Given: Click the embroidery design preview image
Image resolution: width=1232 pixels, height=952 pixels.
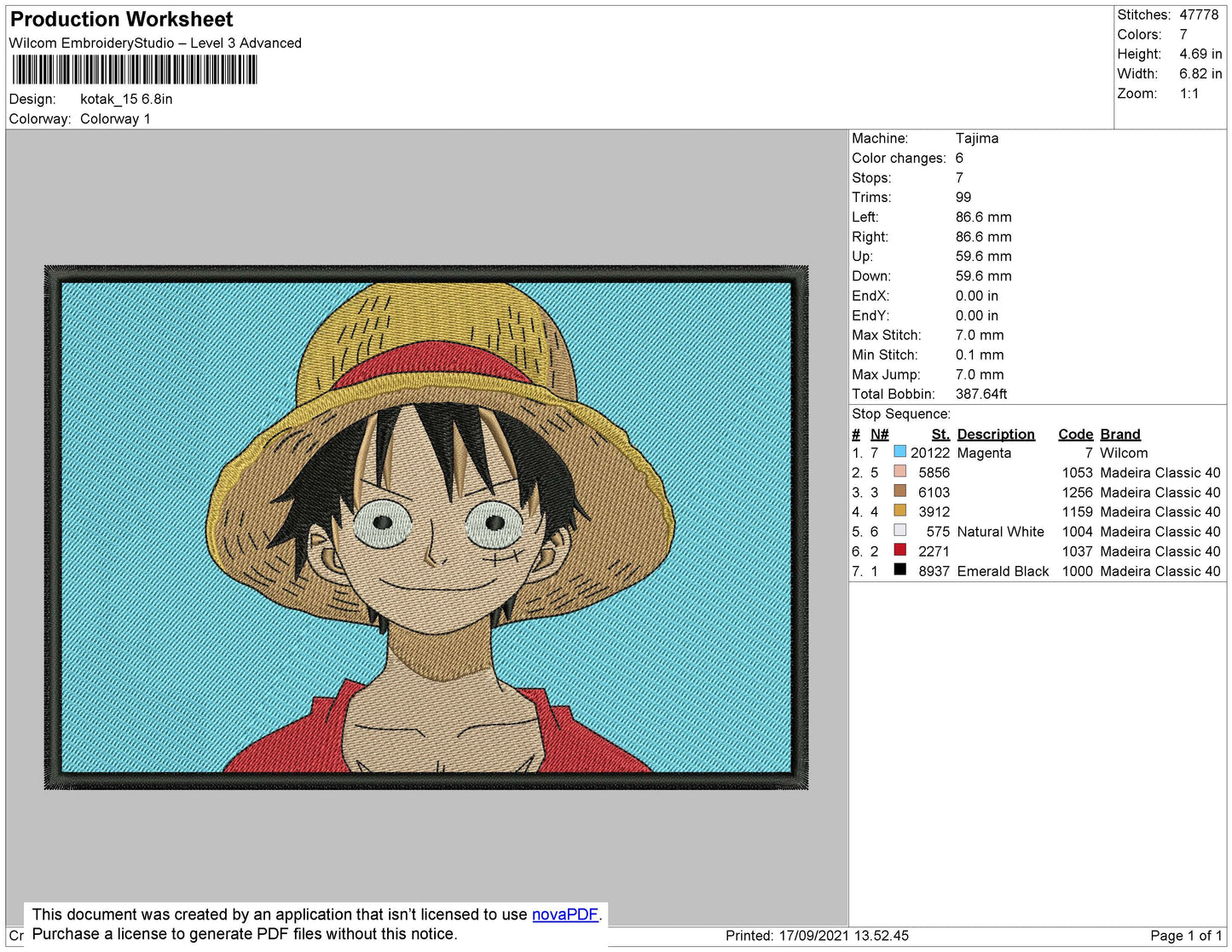Looking at the screenshot, I should click(x=426, y=527).
